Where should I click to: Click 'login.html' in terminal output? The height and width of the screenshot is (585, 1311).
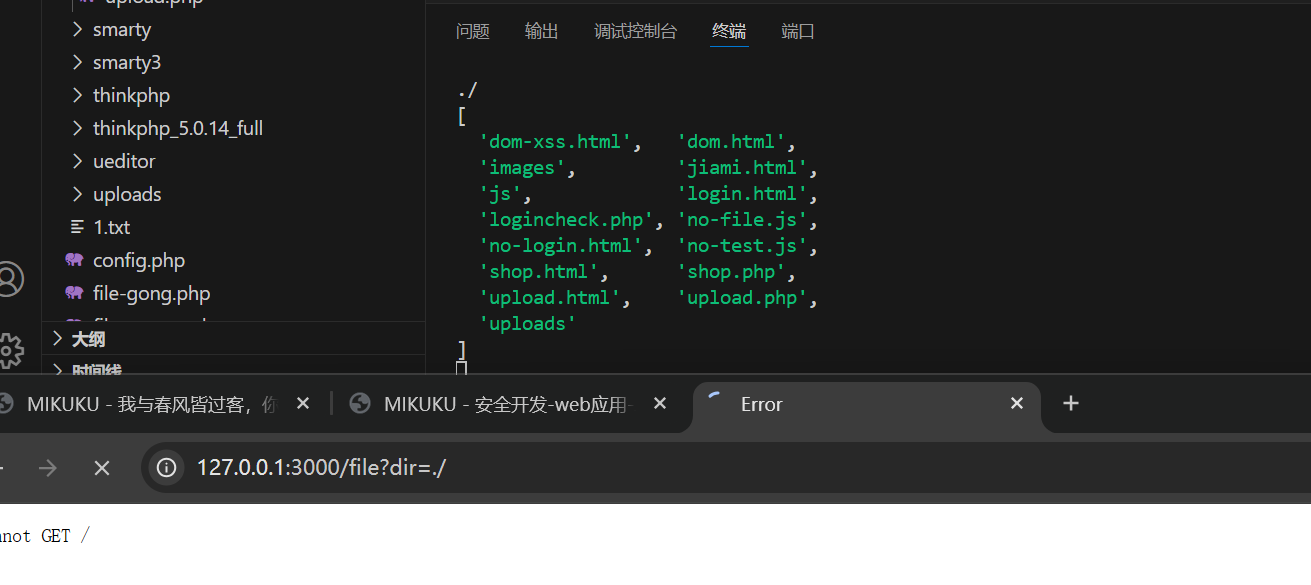pyautogui.click(x=742, y=194)
